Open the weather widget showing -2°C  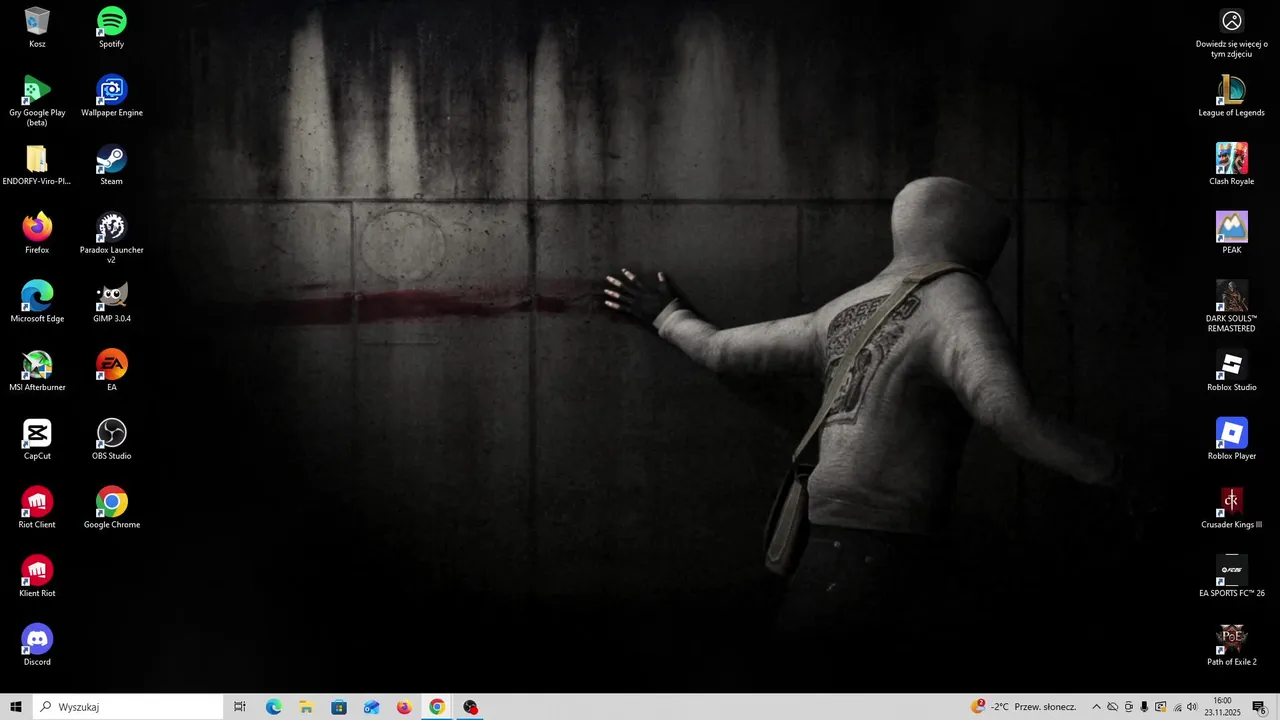1024,707
